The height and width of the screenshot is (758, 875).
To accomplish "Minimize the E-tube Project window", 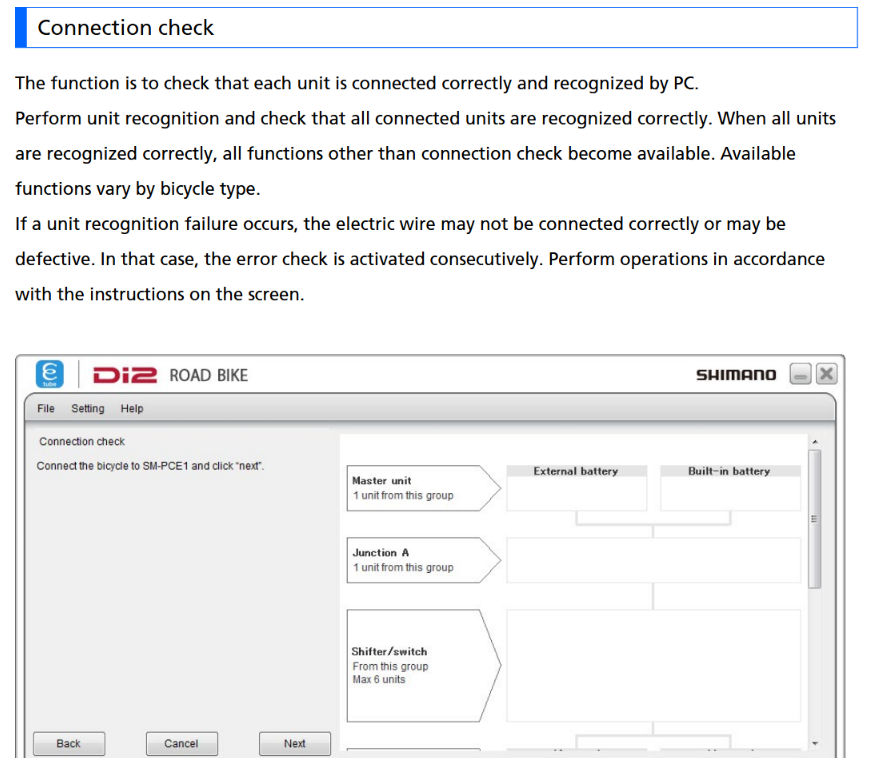I will [799, 374].
